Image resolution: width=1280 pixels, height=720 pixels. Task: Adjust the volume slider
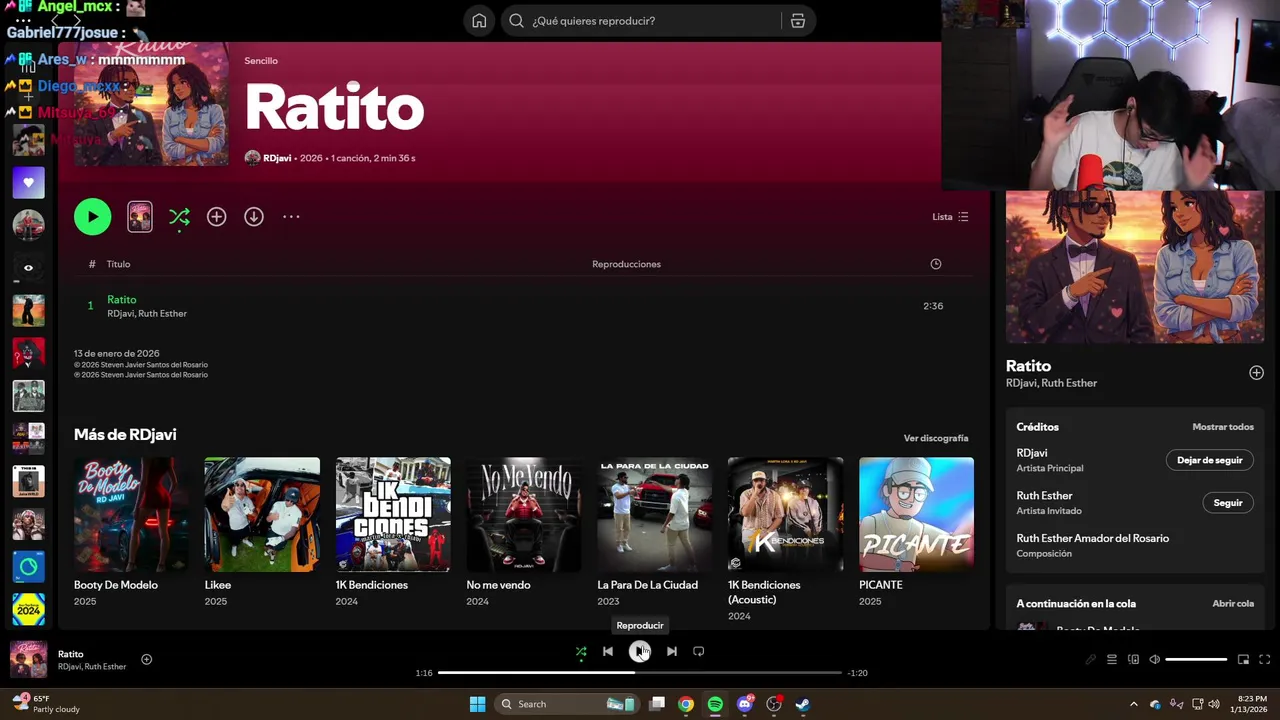coord(1196,660)
